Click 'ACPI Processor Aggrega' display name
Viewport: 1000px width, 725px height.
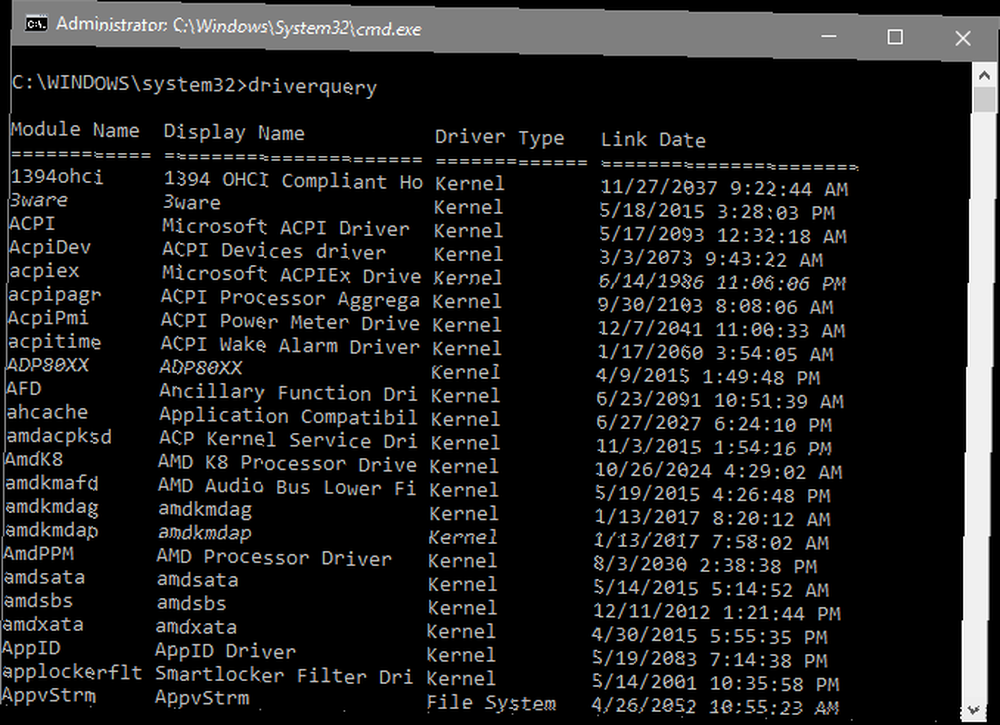coord(290,298)
